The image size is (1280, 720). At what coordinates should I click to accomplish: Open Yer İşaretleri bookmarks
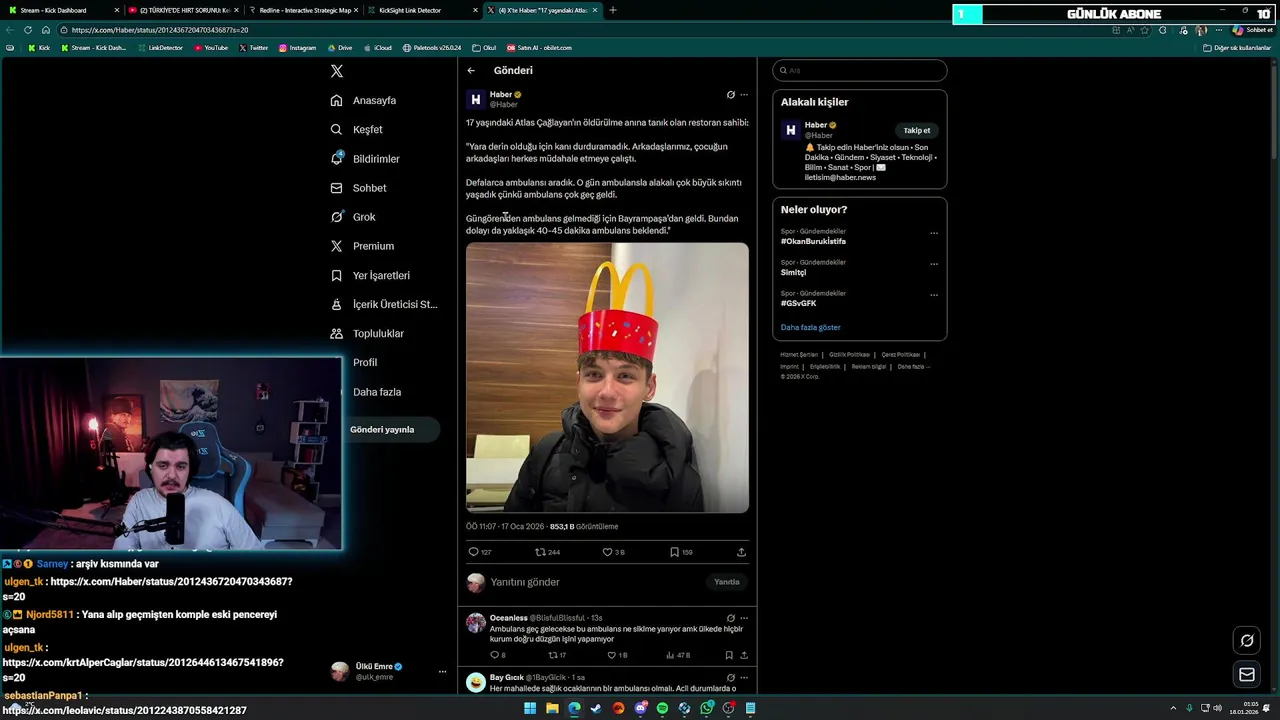pos(370,275)
